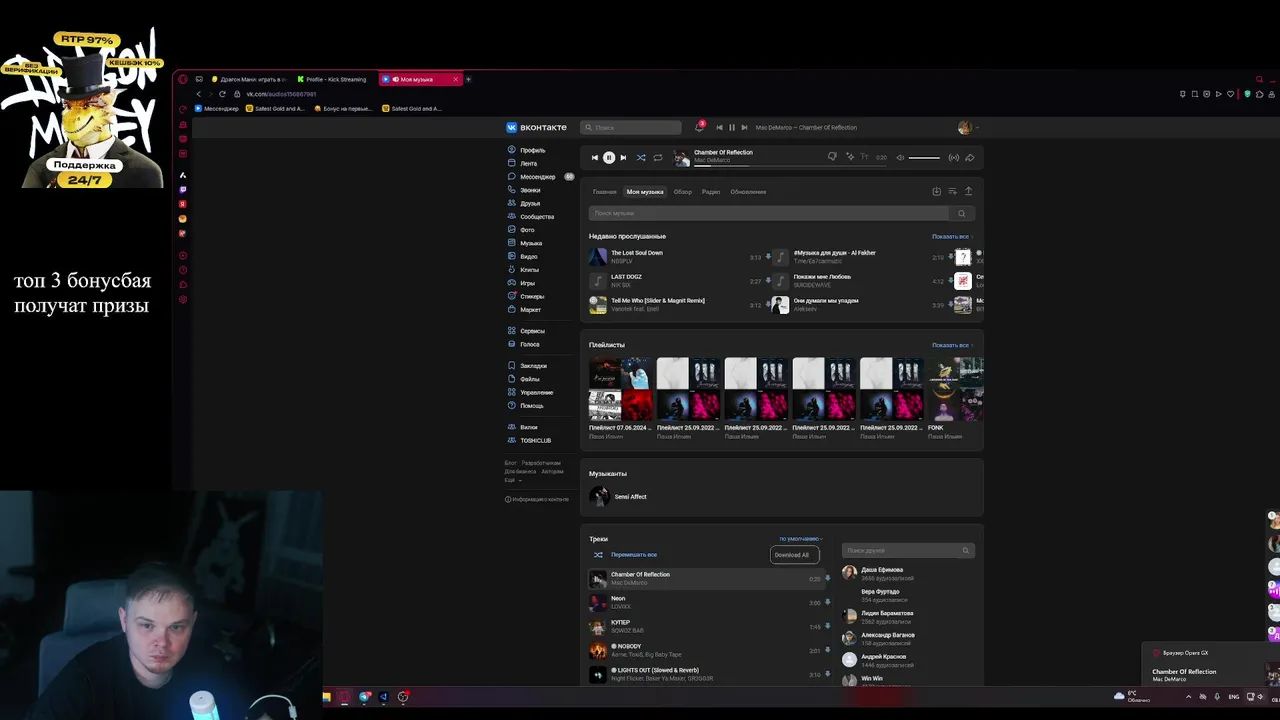The height and width of the screenshot is (720, 1280).
Task: Open the Opera GX sidebar settings gear
Action: [x=182, y=300]
